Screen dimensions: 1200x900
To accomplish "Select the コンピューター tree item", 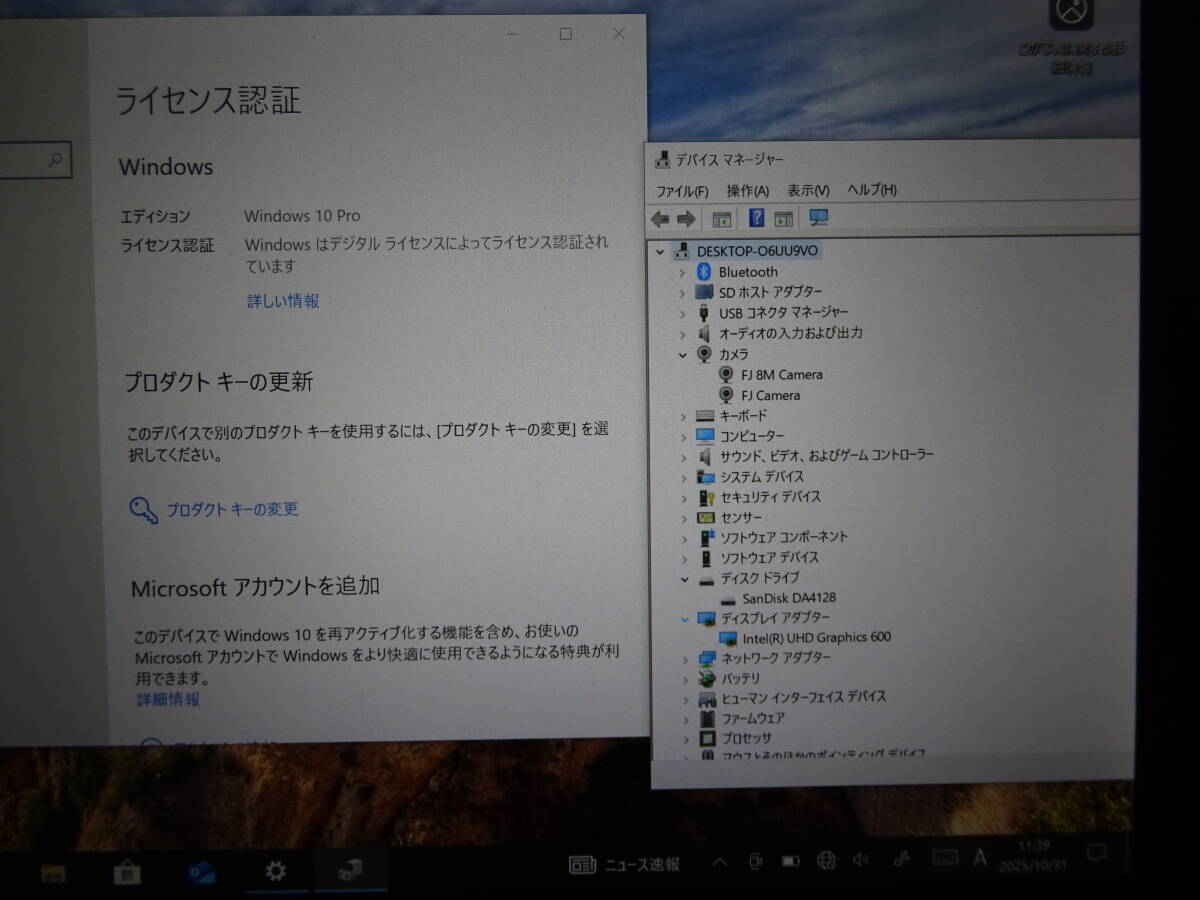I will click(x=752, y=436).
